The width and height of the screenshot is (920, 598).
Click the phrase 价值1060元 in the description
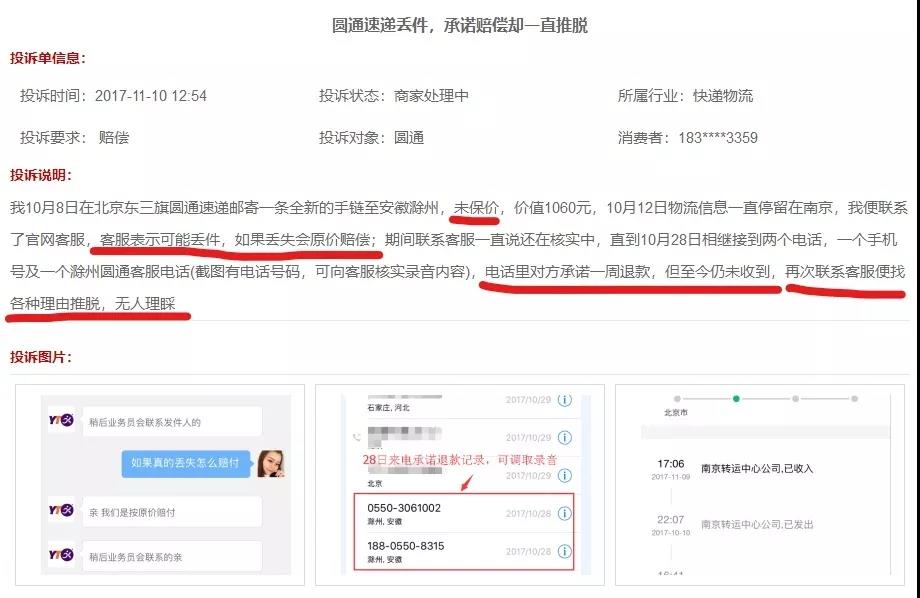(553, 208)
